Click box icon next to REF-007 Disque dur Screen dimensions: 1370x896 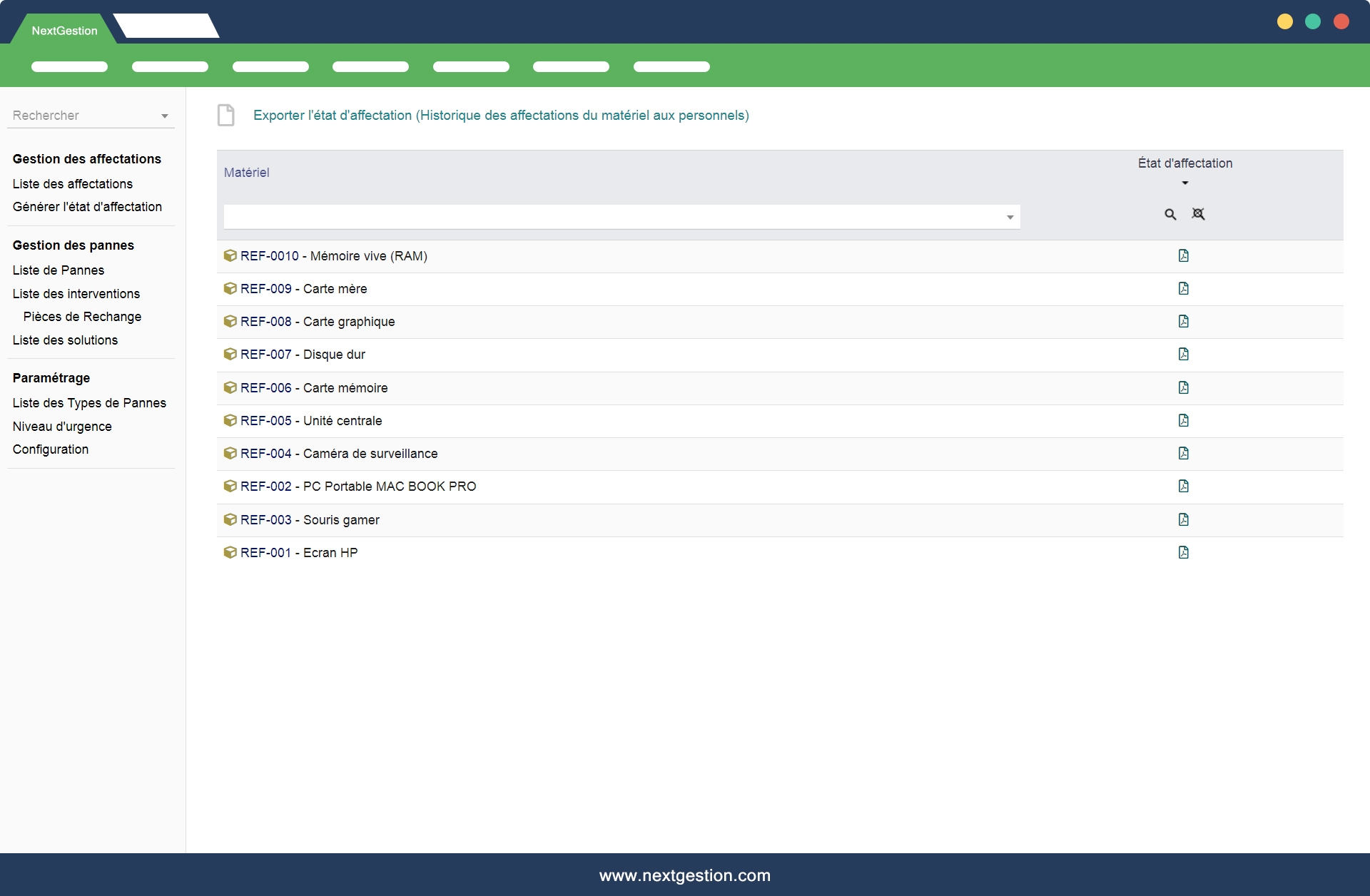click(230, 354)
